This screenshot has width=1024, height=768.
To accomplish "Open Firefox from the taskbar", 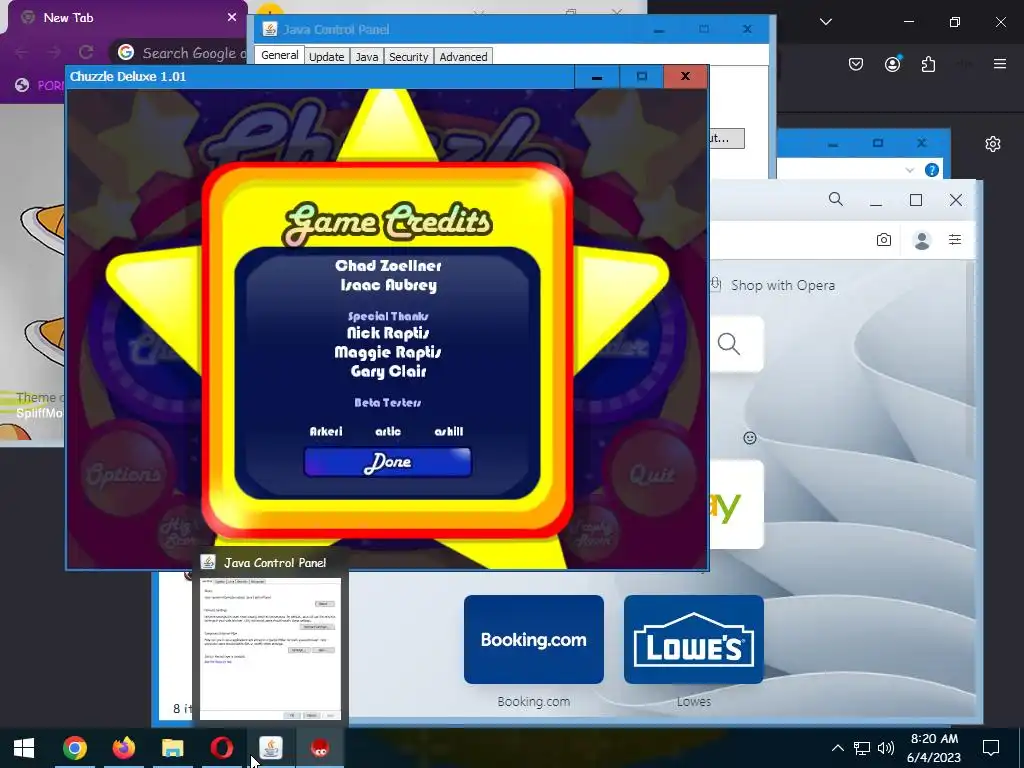I will click(123, 748).
